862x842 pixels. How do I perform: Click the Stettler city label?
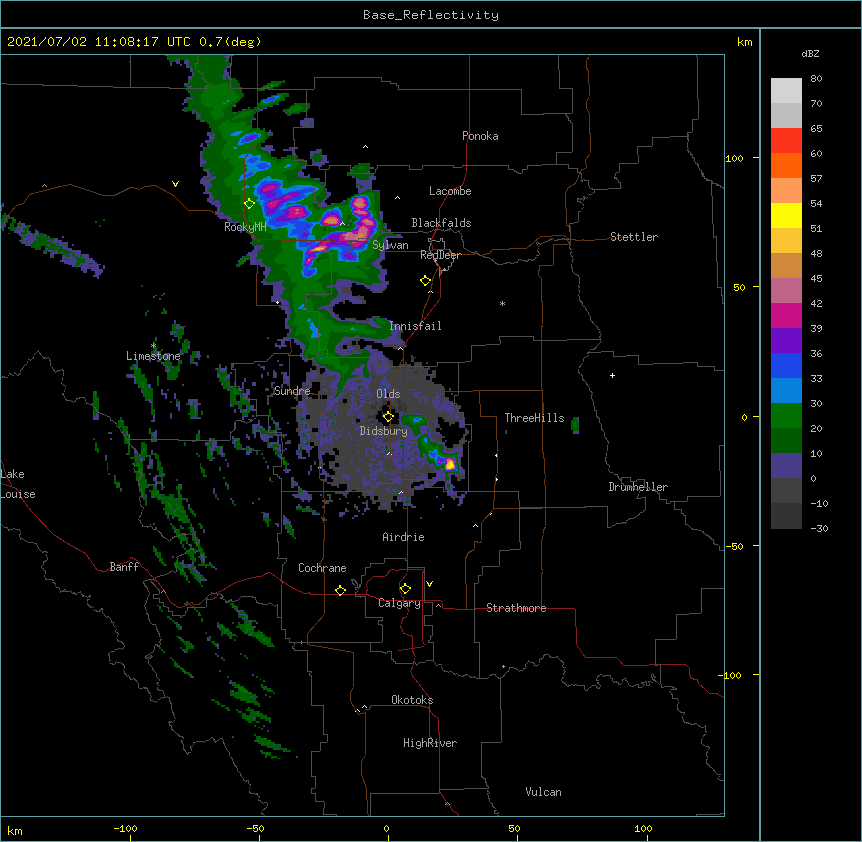[634, 237]
